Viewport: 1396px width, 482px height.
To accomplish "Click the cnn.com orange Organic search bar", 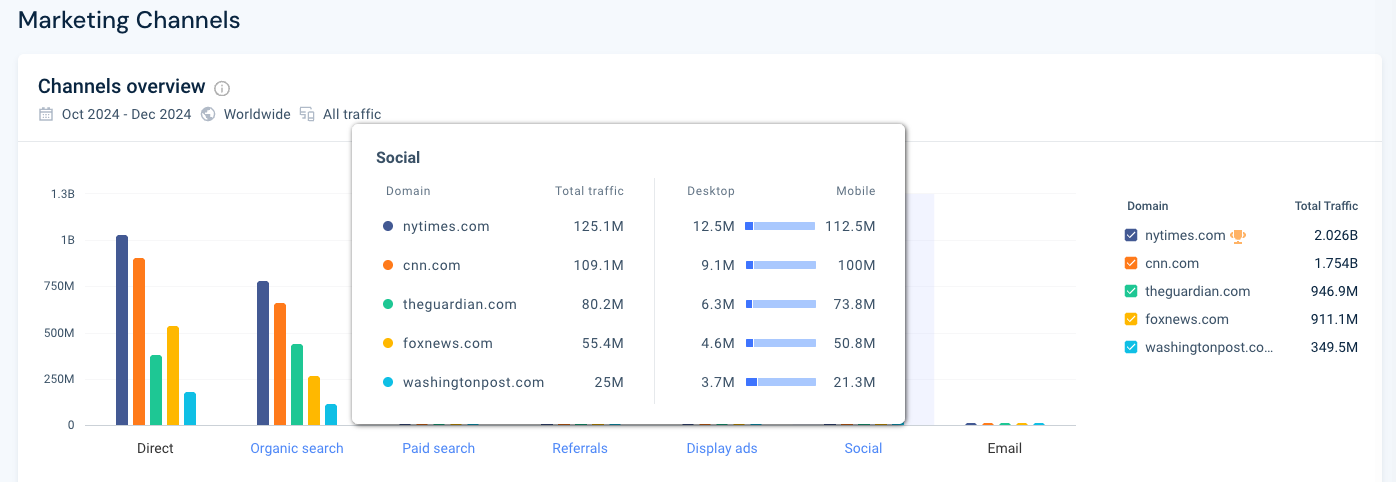I will pos(280,364).
